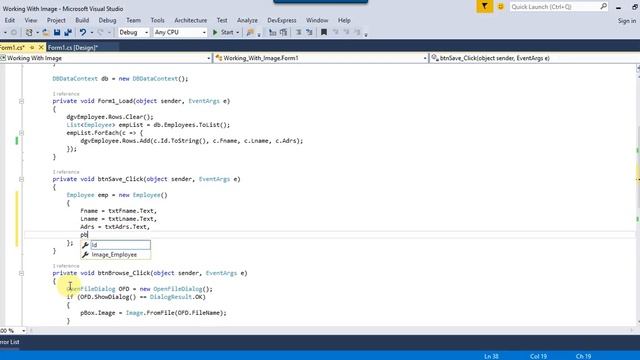
Task: Open the Edit menu
Action: tap(9, 20)
